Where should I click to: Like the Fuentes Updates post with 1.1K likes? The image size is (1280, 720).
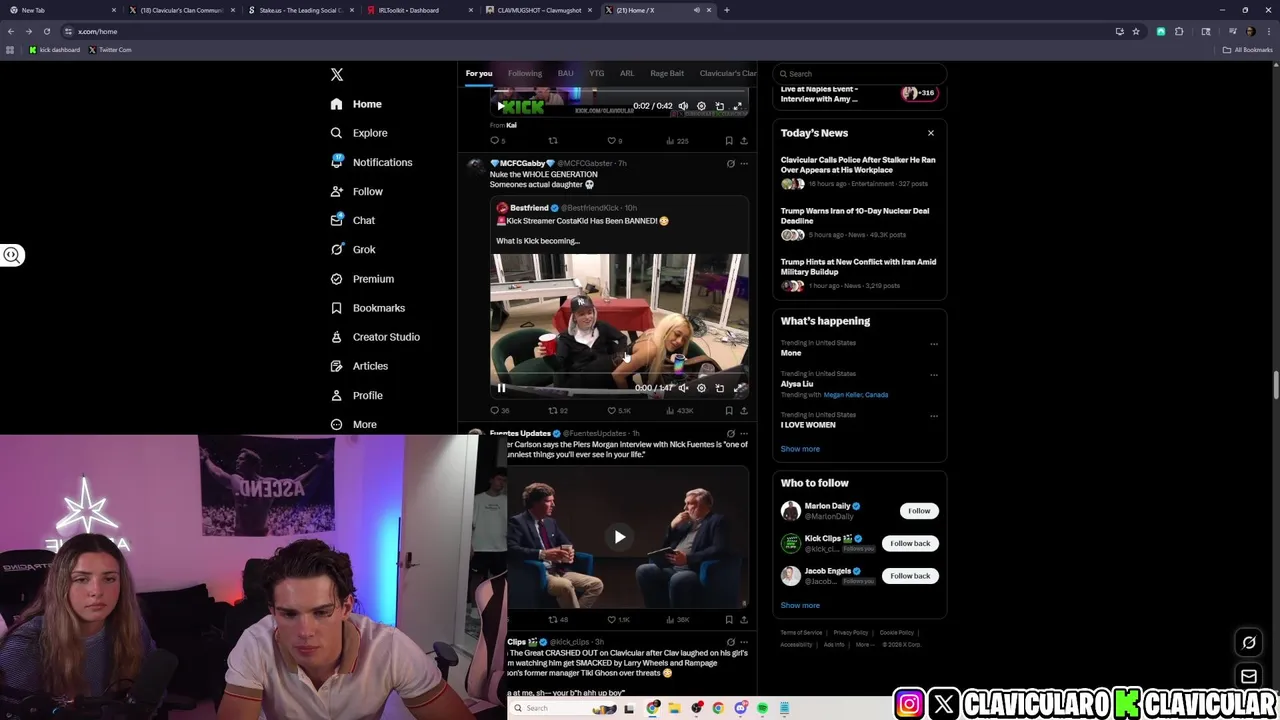click(619, 620)
